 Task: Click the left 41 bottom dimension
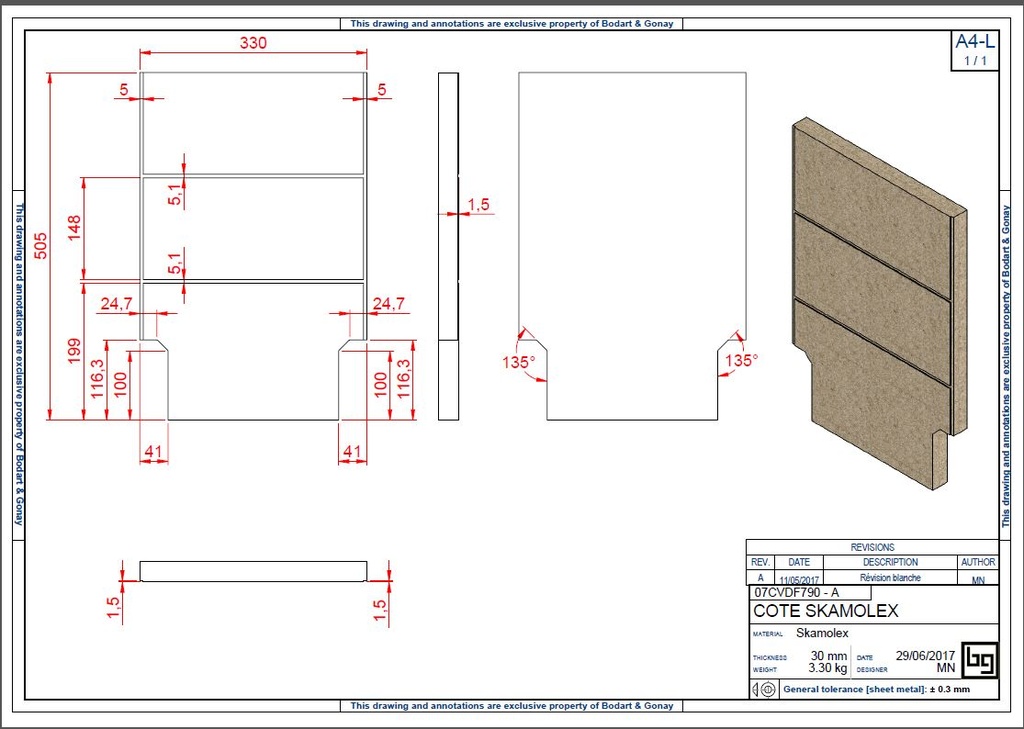[x=153, y=452]
